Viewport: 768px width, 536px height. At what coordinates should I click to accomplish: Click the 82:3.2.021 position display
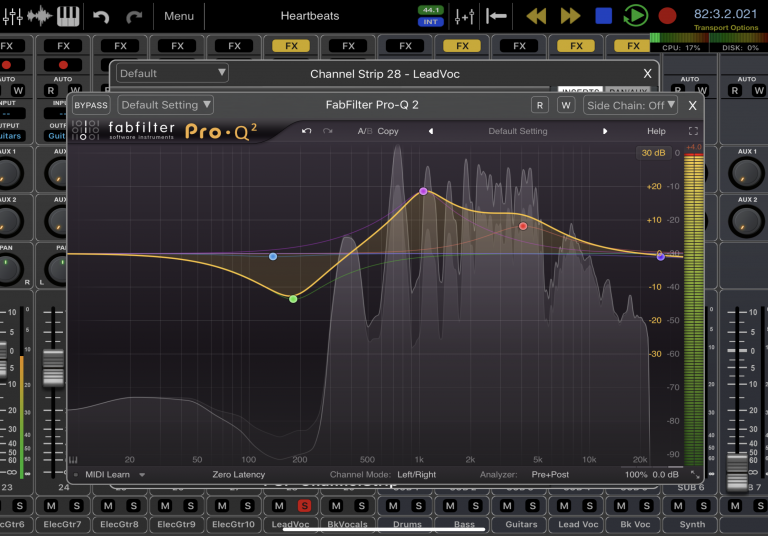coord(725,14)
